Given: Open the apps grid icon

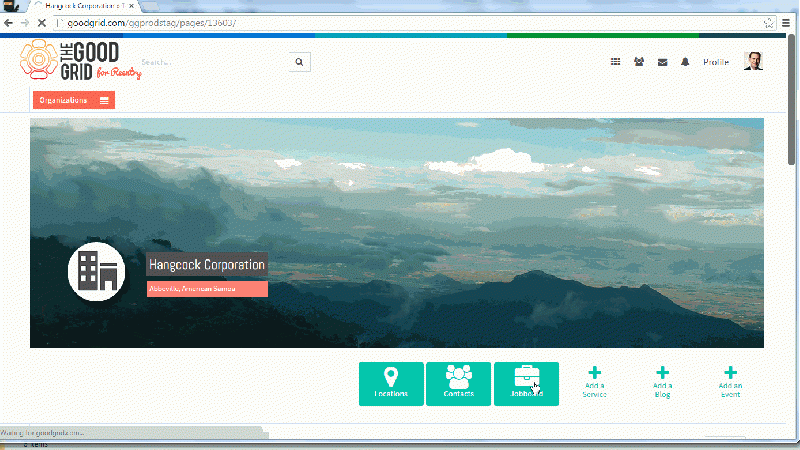Looking at the screenshot, I should tap(615, 62).
